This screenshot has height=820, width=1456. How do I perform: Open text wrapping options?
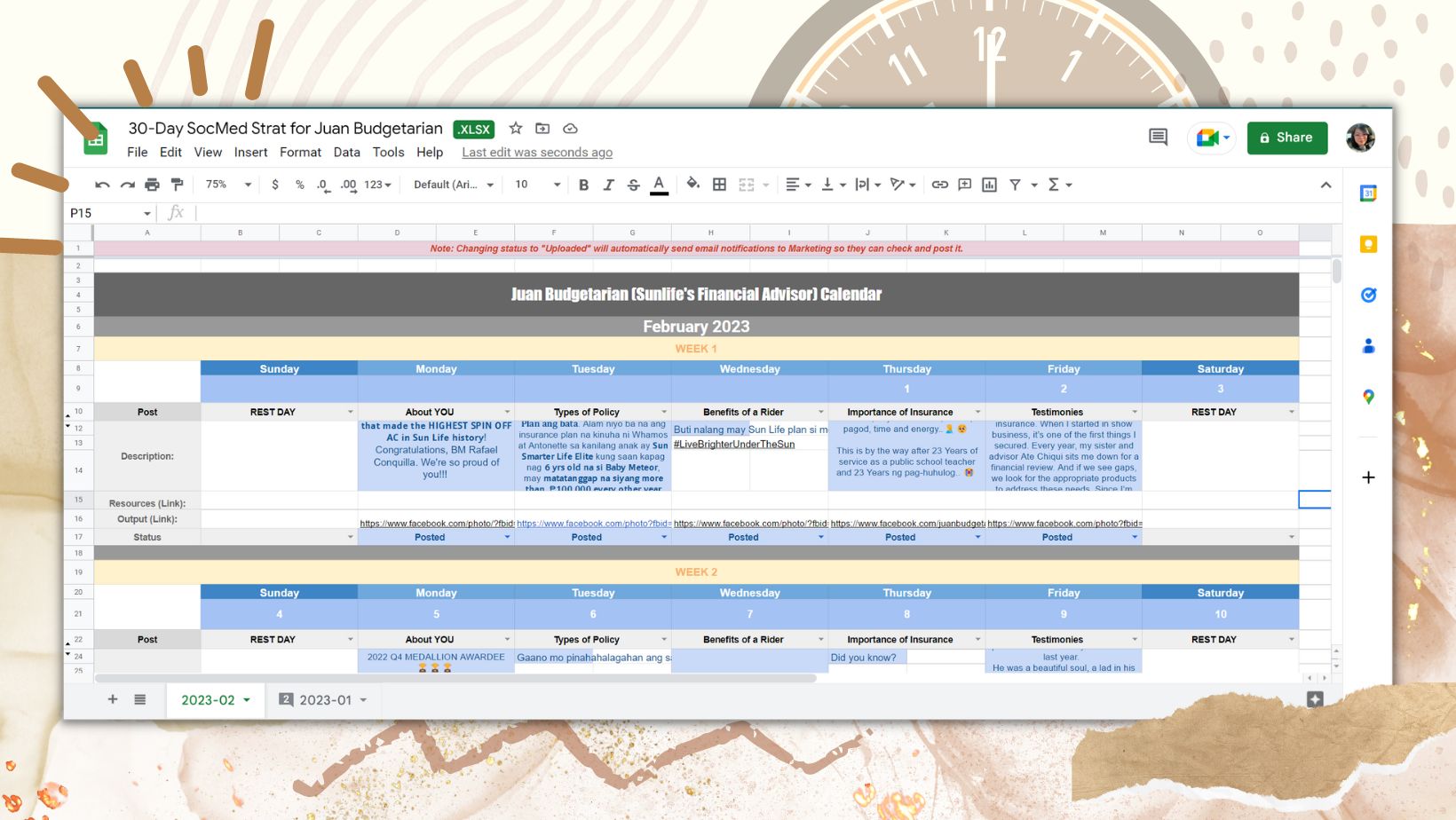coord(867,185)
